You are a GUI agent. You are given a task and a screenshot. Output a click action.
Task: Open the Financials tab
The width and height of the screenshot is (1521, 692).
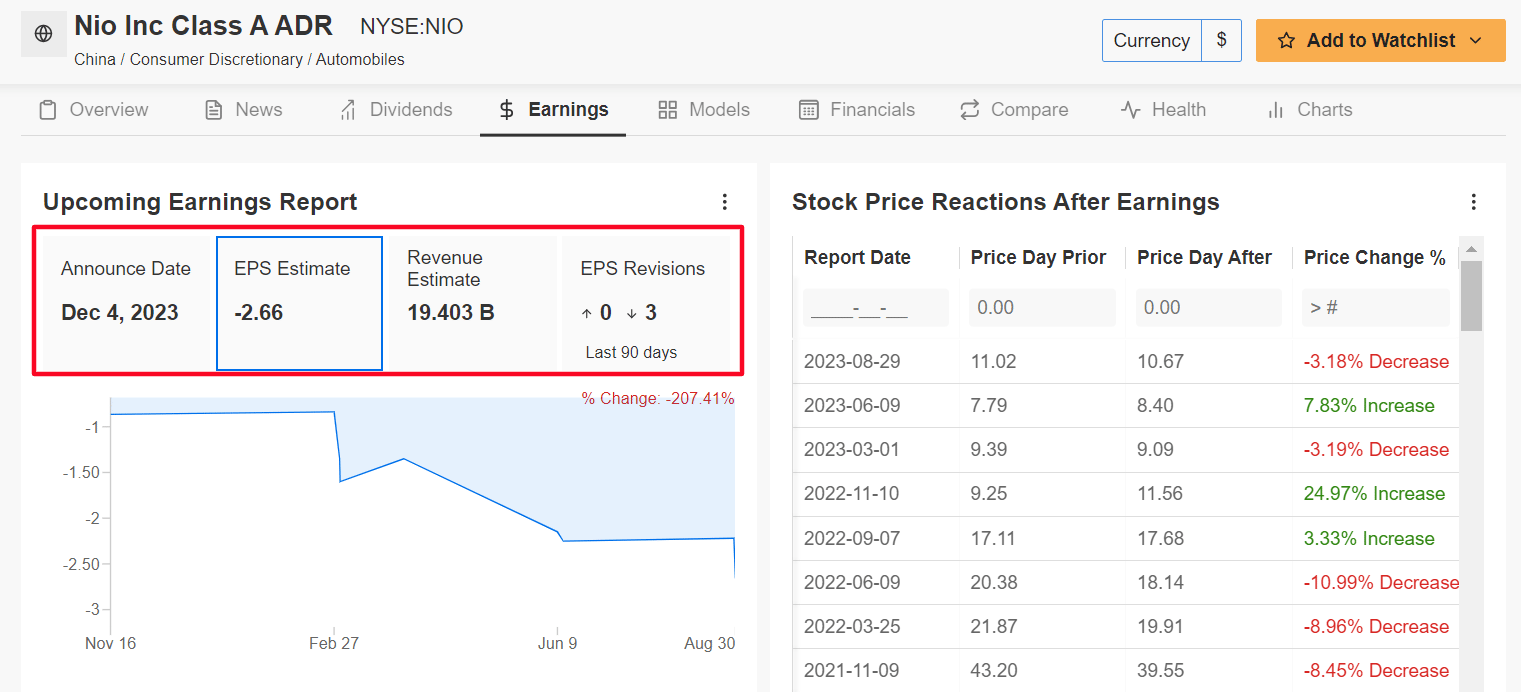coord(857,110)
